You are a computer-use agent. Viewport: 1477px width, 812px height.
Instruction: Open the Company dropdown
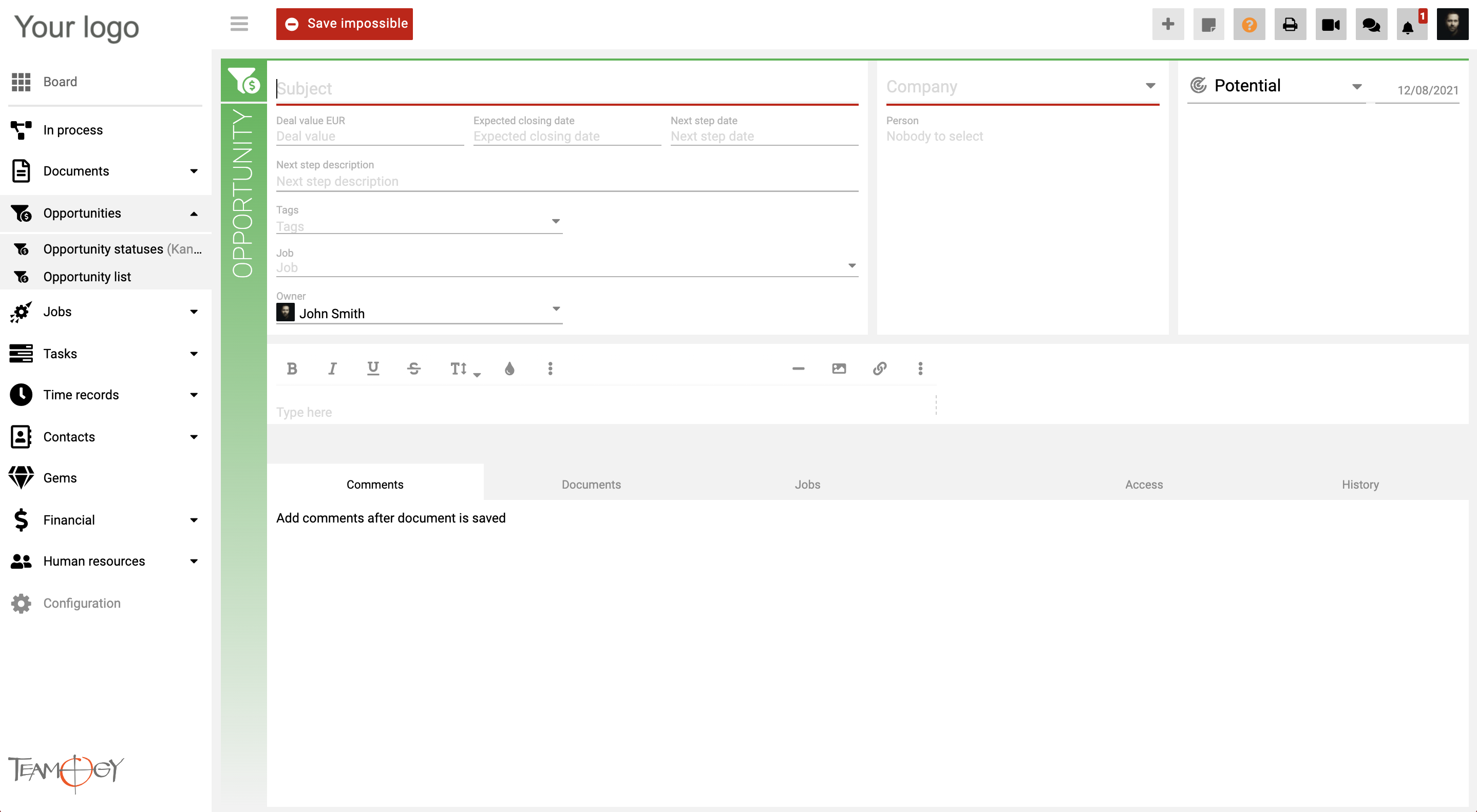point(1022,87)
